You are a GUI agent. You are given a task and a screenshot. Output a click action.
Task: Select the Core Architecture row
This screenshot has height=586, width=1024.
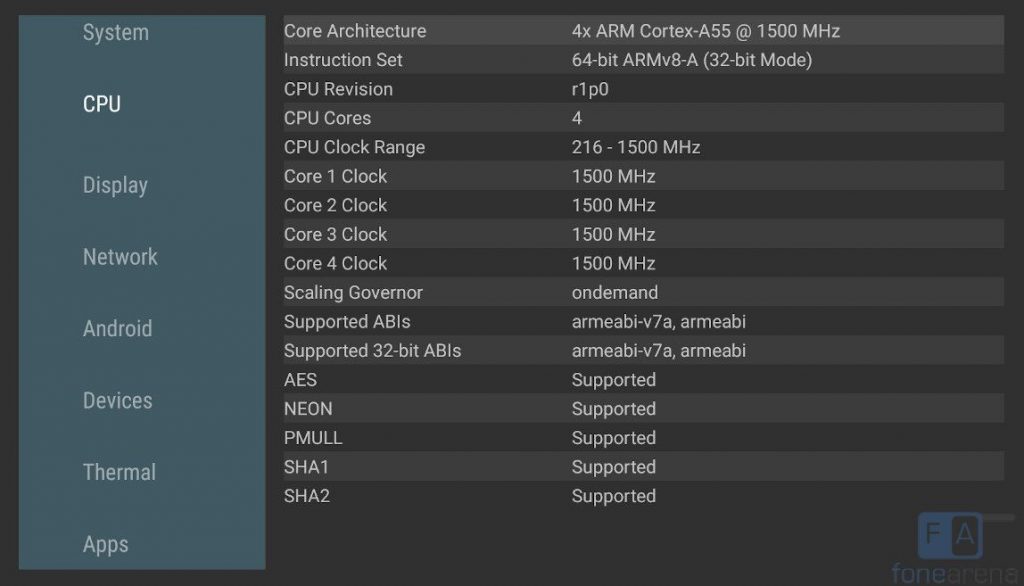[x=643, y=31]
